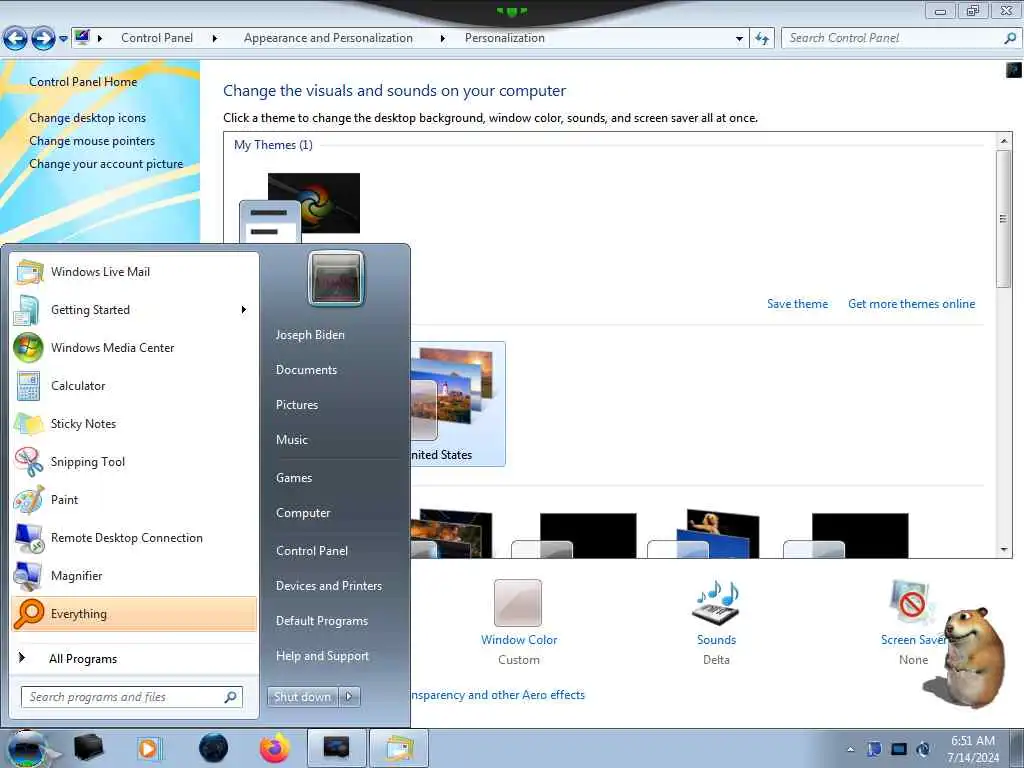Open Change mouse pointers link
Screen dimensions: 1024x768
click(x=92, y=141)
